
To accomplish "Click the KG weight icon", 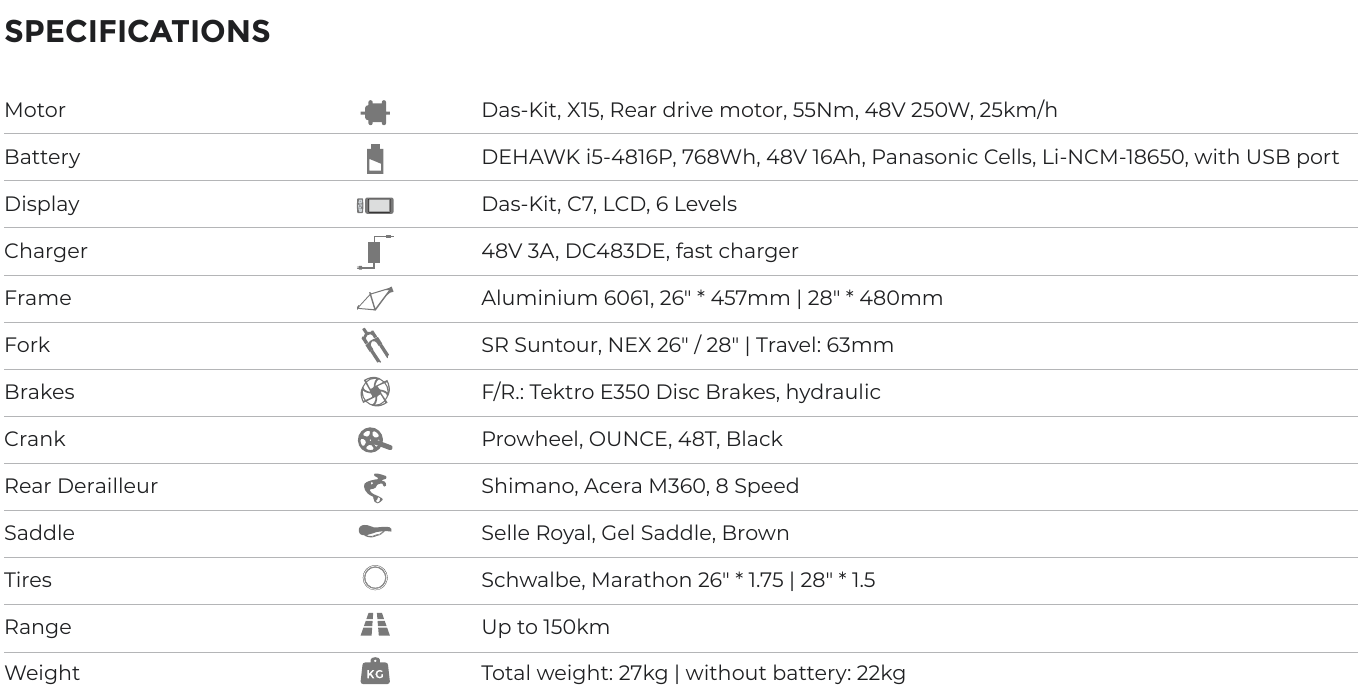I will 375,672.
